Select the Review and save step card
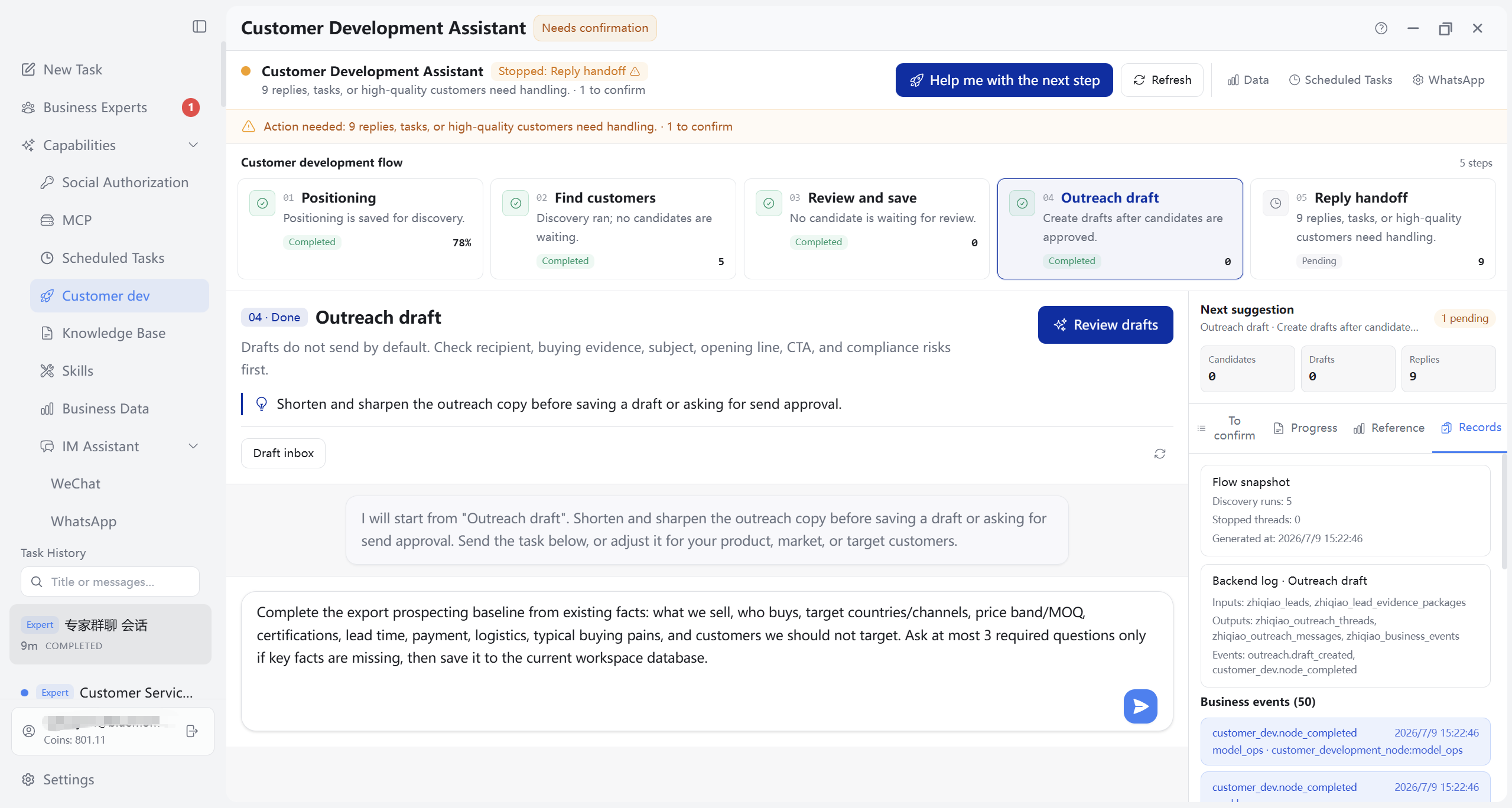 866,229
